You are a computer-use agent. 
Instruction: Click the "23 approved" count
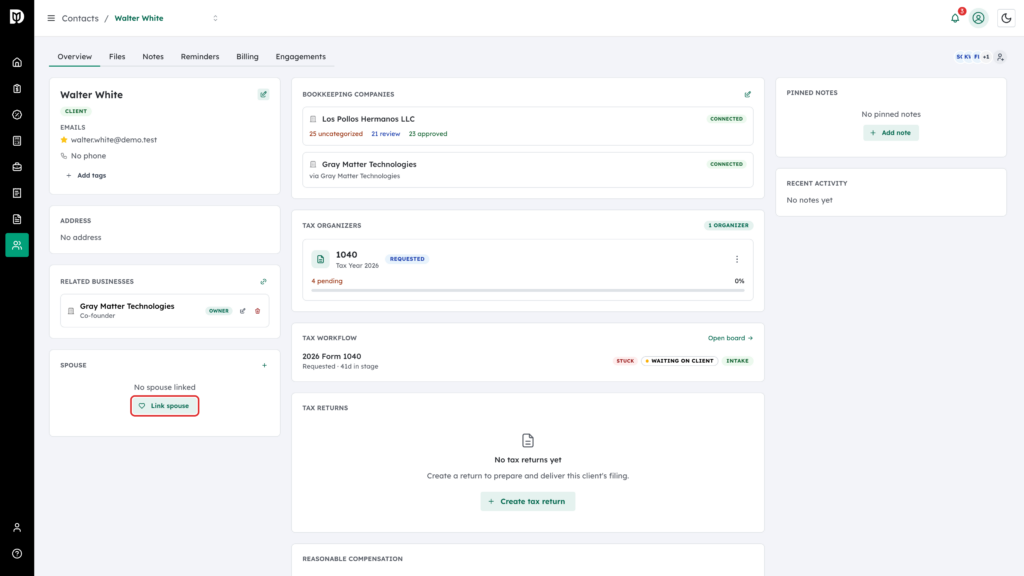click(x=428, y=134)
